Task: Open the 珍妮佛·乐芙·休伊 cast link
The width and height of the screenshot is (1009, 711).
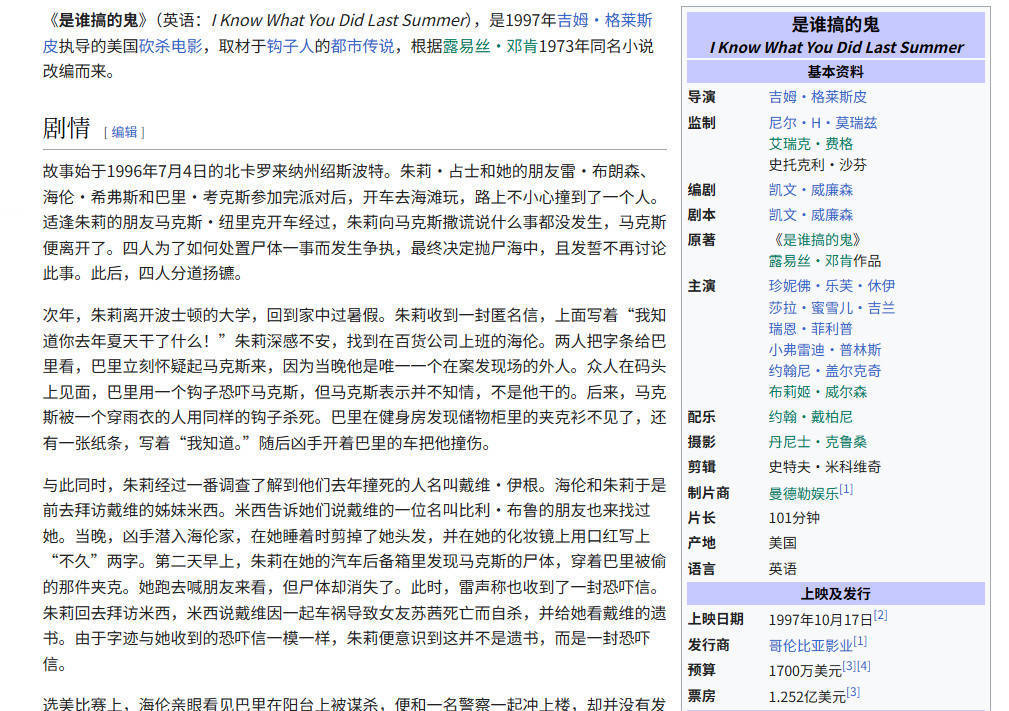Action: pos(831,286)
